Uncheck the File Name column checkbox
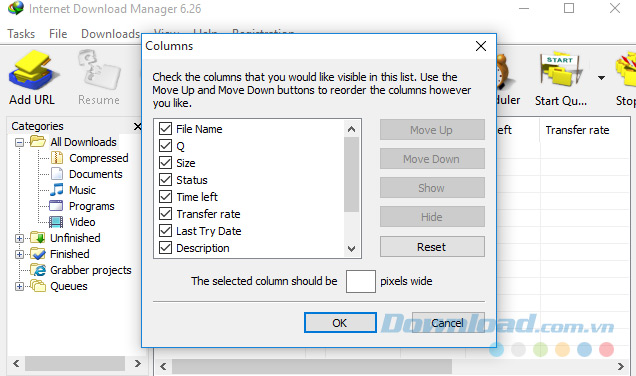 pos(165,129)
